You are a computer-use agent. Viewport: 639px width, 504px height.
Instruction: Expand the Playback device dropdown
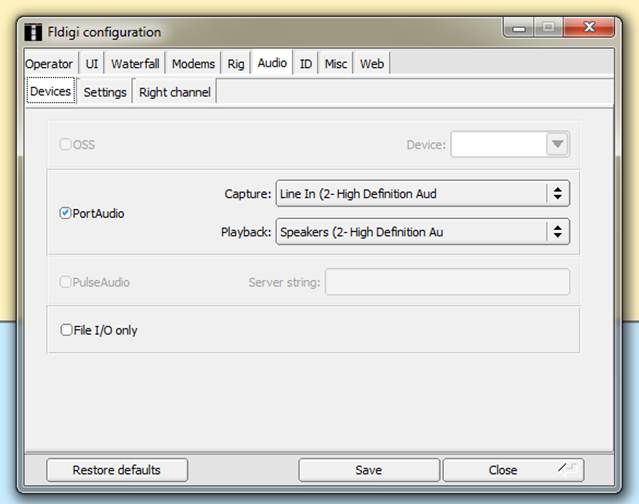point(557,232)
